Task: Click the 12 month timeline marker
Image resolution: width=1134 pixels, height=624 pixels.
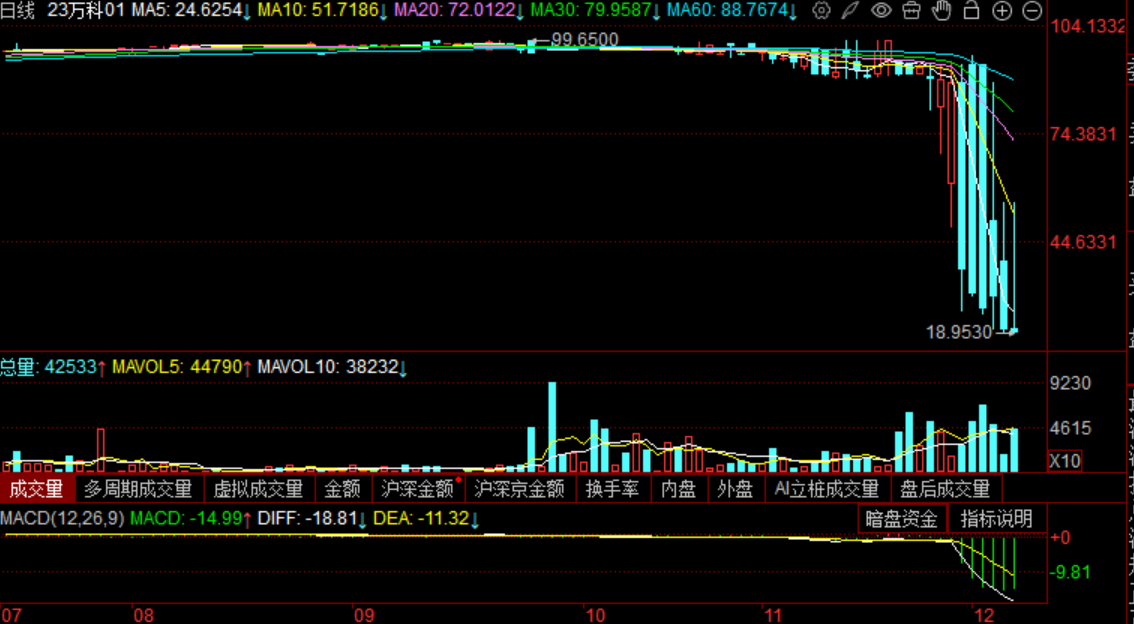Action: click(984, 615)
